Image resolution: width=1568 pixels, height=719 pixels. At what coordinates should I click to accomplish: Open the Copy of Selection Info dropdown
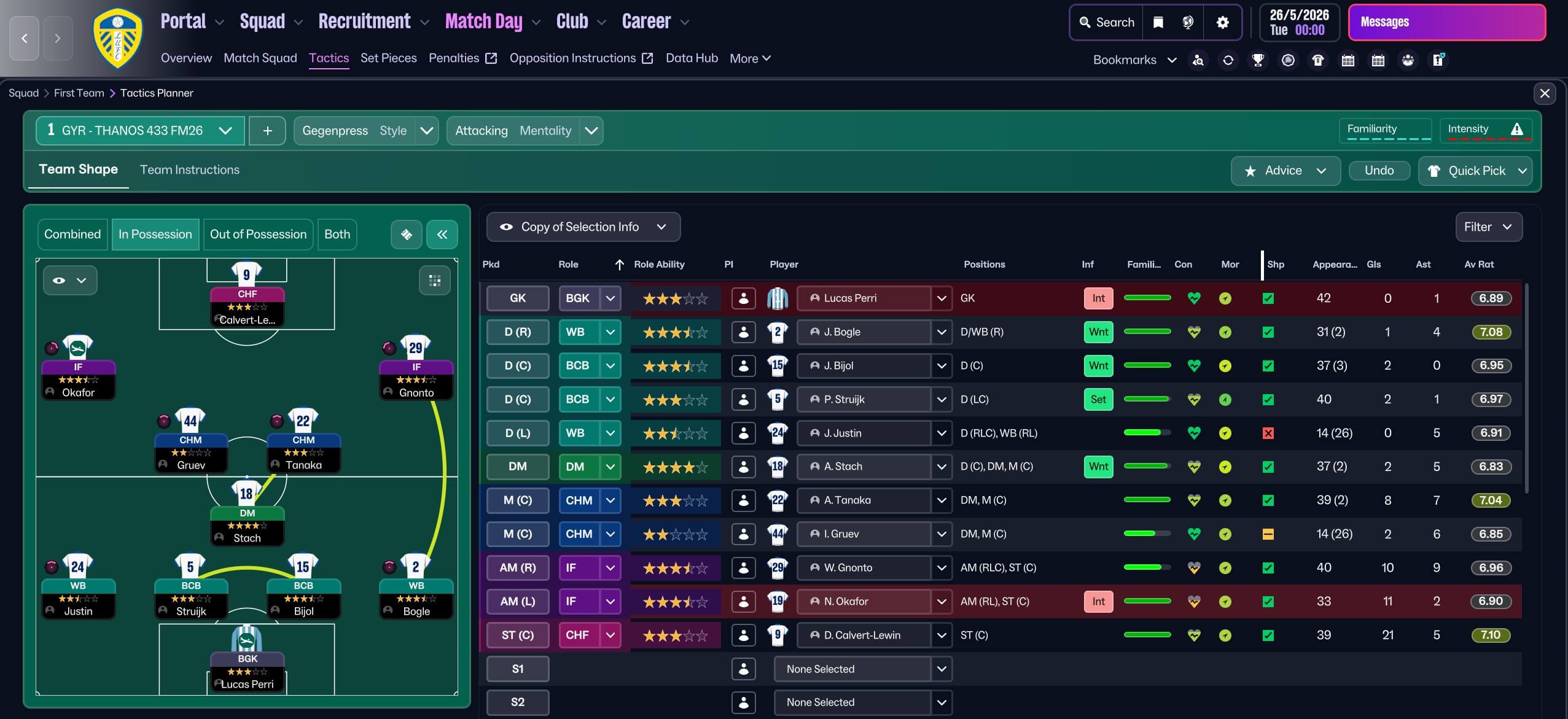pyautogui.click(x=583, y=227)
